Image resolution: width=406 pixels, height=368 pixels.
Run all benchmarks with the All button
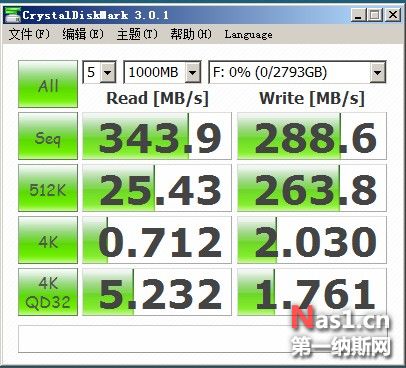click(x=48, y=84)
